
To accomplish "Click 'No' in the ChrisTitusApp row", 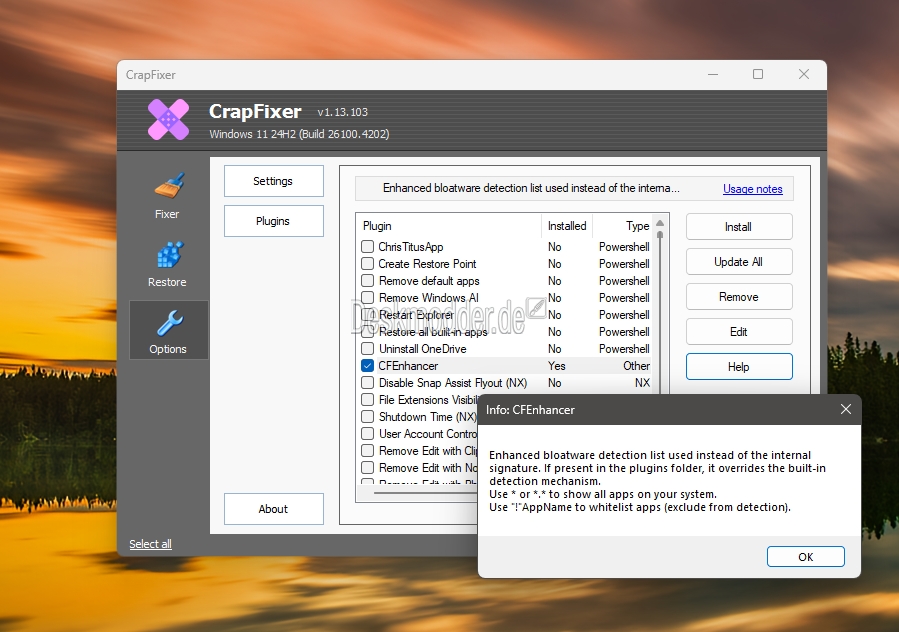I will click(x=554, y=247).
